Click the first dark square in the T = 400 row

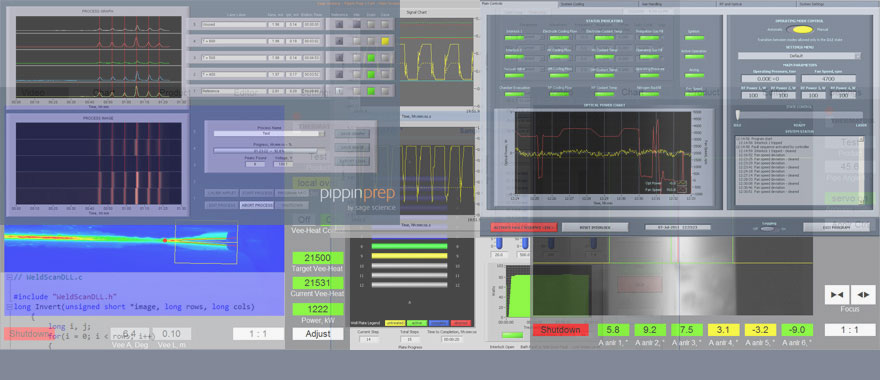(340, 75)
